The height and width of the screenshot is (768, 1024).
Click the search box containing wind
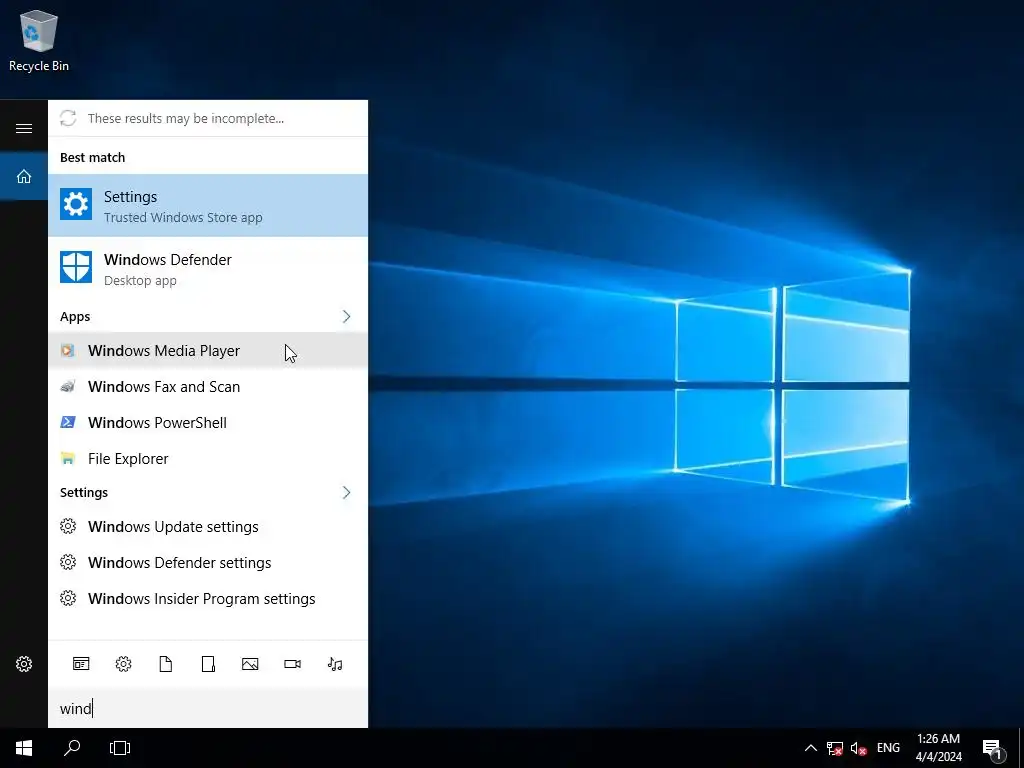tap(208, 708)
